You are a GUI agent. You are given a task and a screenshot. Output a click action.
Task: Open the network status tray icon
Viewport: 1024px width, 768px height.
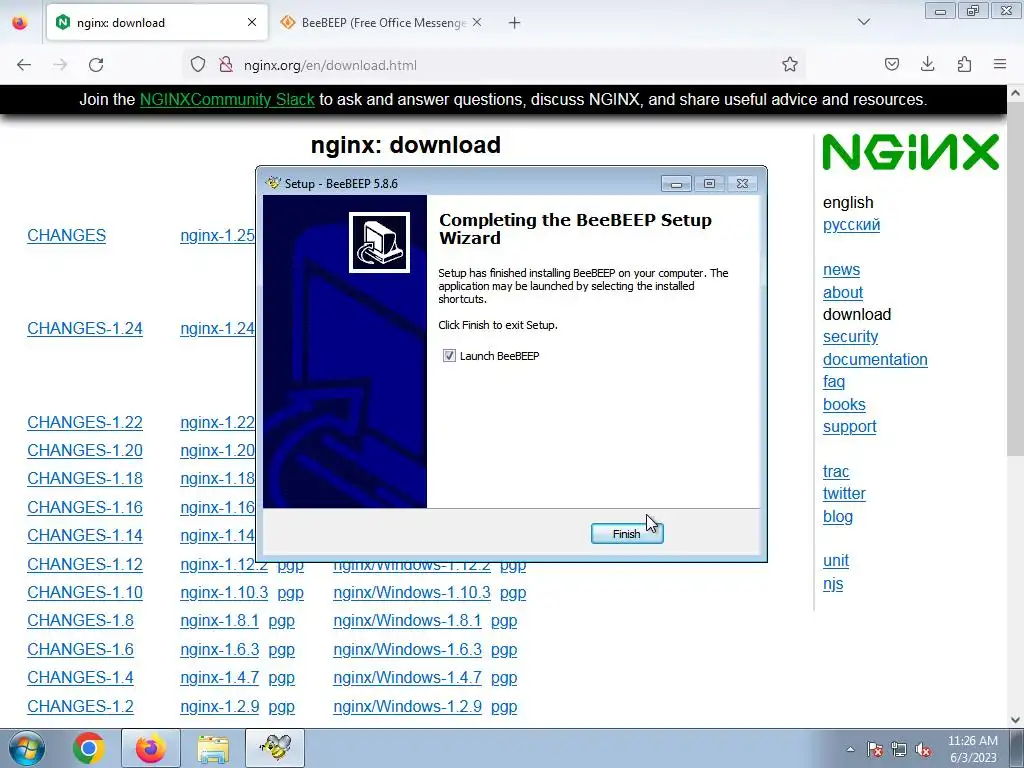click(x=899, y=750)
